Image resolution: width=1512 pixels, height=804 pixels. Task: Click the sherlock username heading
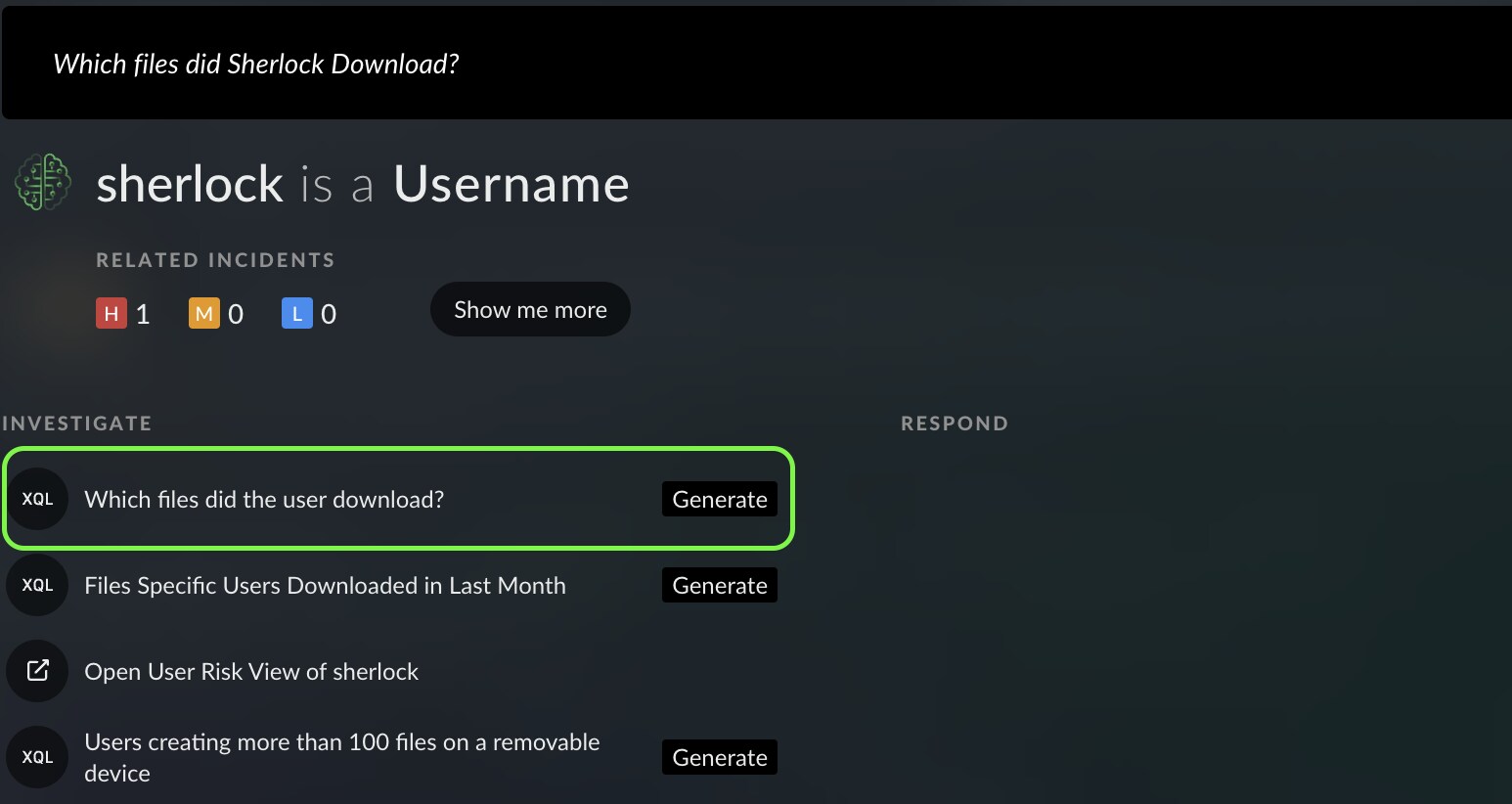tap(190, 184)
